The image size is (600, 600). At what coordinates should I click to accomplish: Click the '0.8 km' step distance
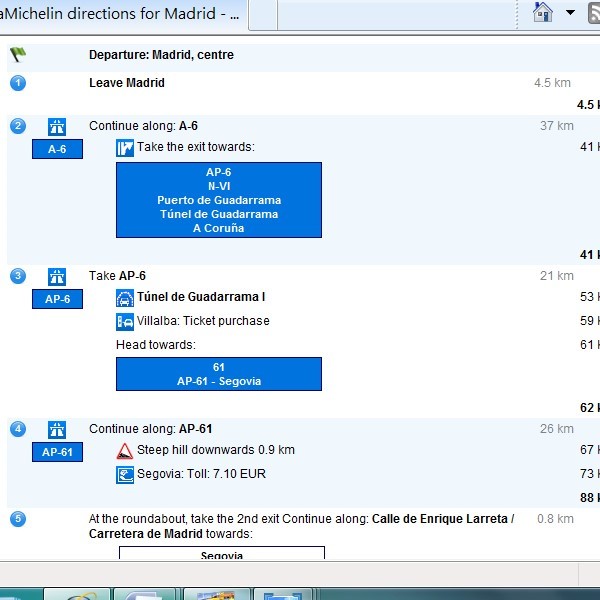click(555, 519)
